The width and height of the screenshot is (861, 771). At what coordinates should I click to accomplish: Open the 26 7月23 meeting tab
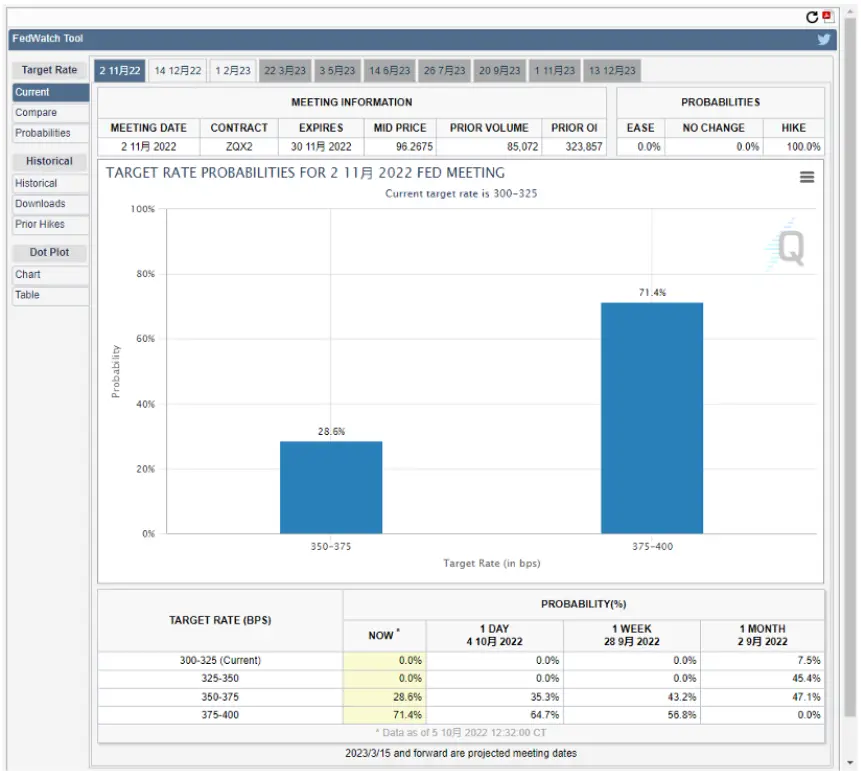(x=444, y=70)
